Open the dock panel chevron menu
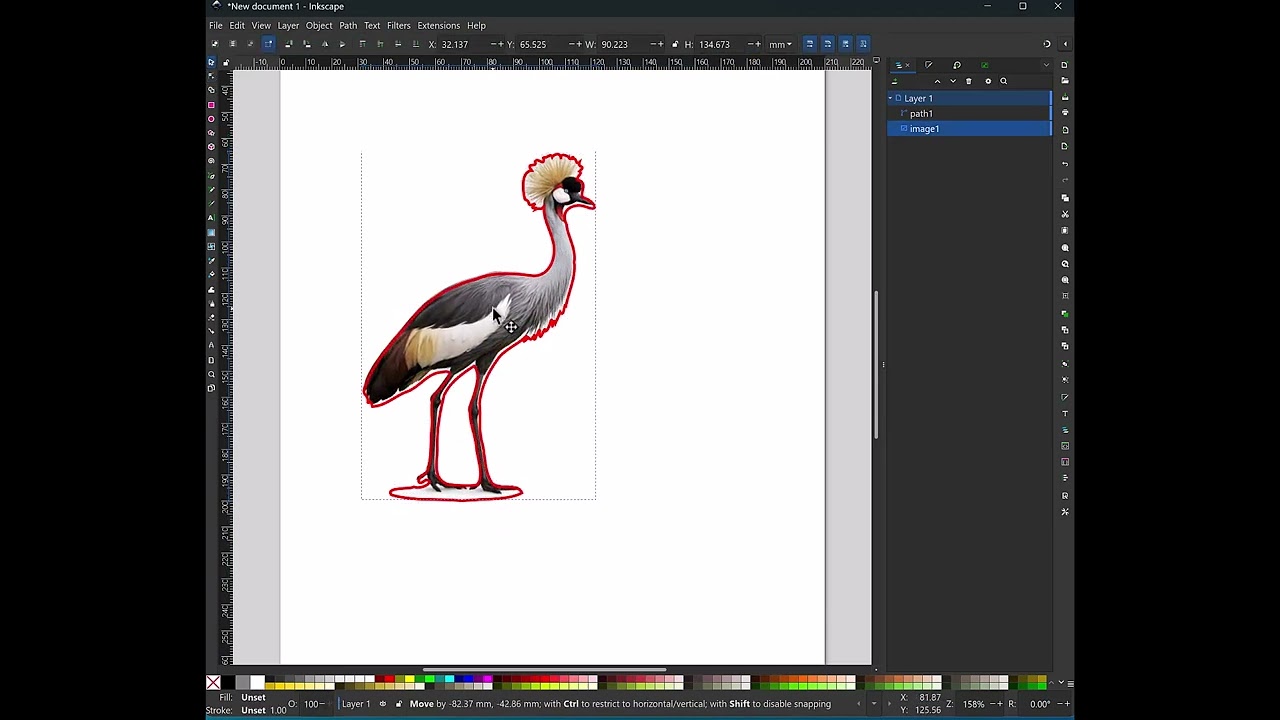The height and width of the screenshot is (720, 1280). (1046, 65)
